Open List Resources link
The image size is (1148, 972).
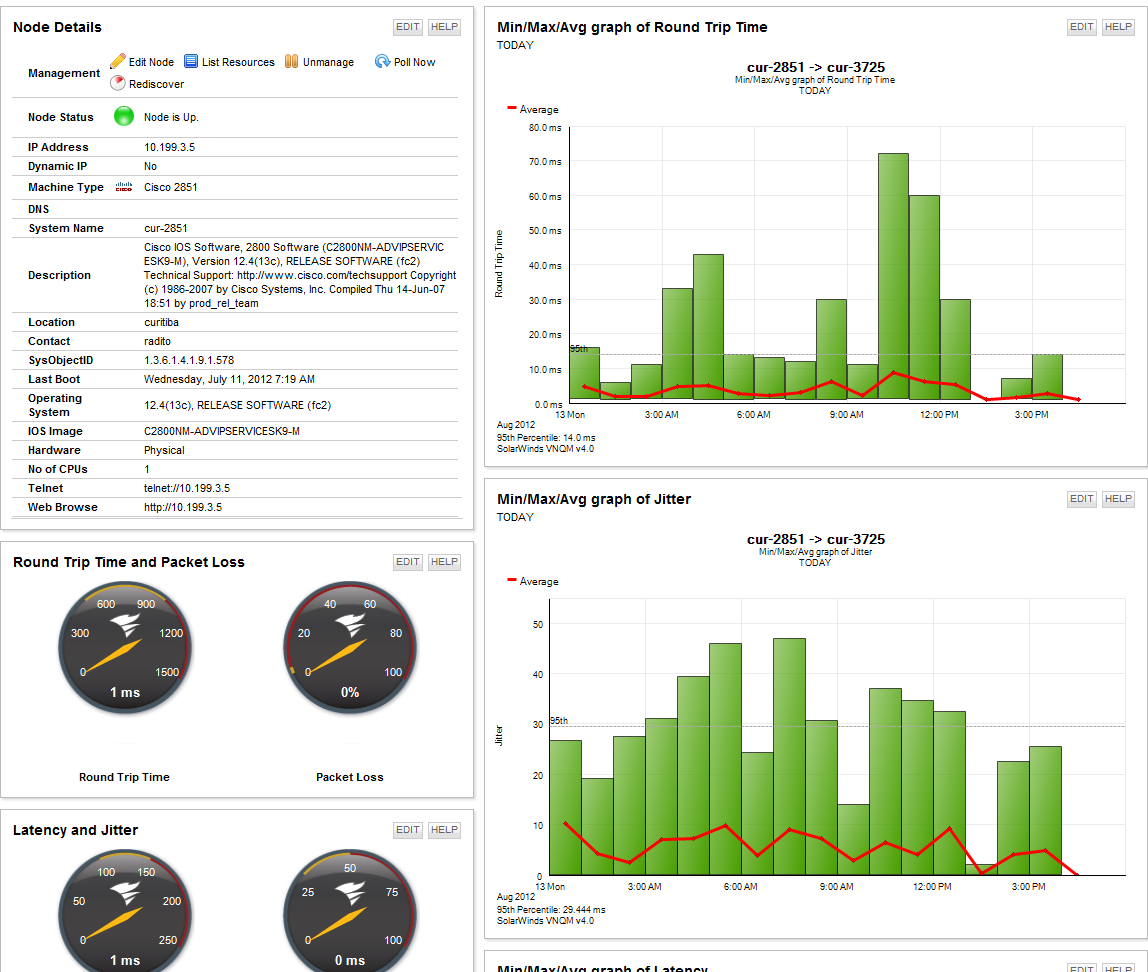[238, 62]
